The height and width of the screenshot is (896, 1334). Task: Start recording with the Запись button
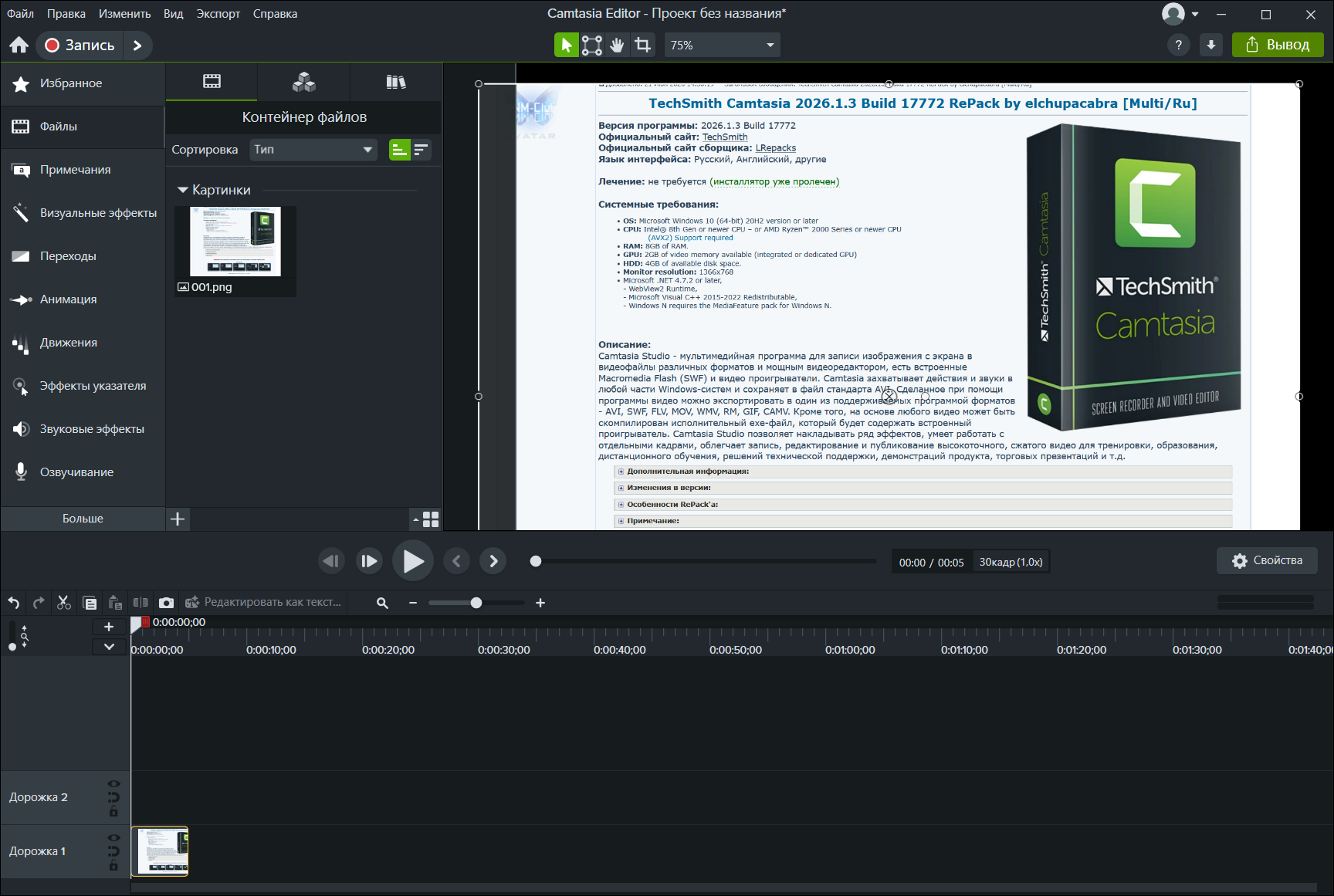point(80,45)
